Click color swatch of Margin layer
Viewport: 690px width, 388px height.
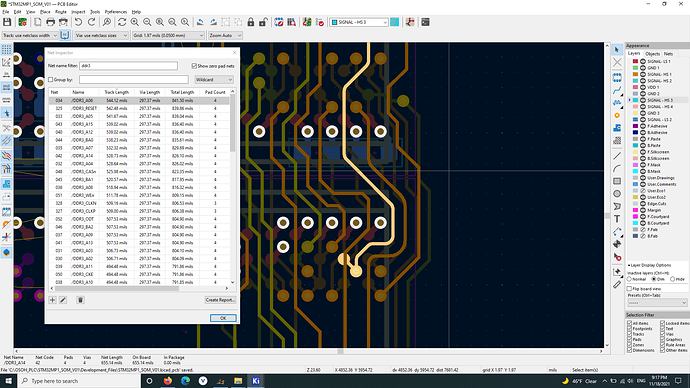coord(635,210)
